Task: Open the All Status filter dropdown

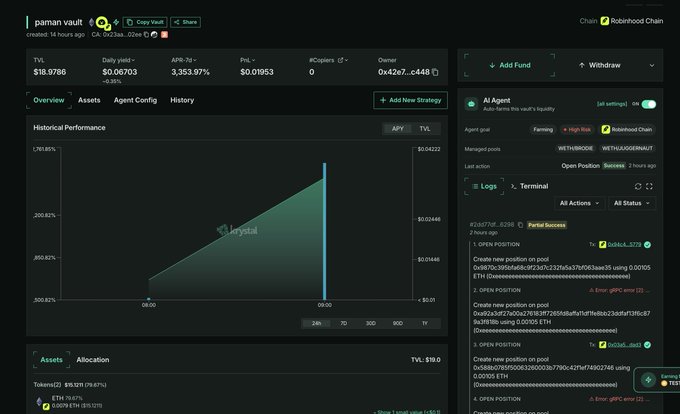Action: [632, 203]
